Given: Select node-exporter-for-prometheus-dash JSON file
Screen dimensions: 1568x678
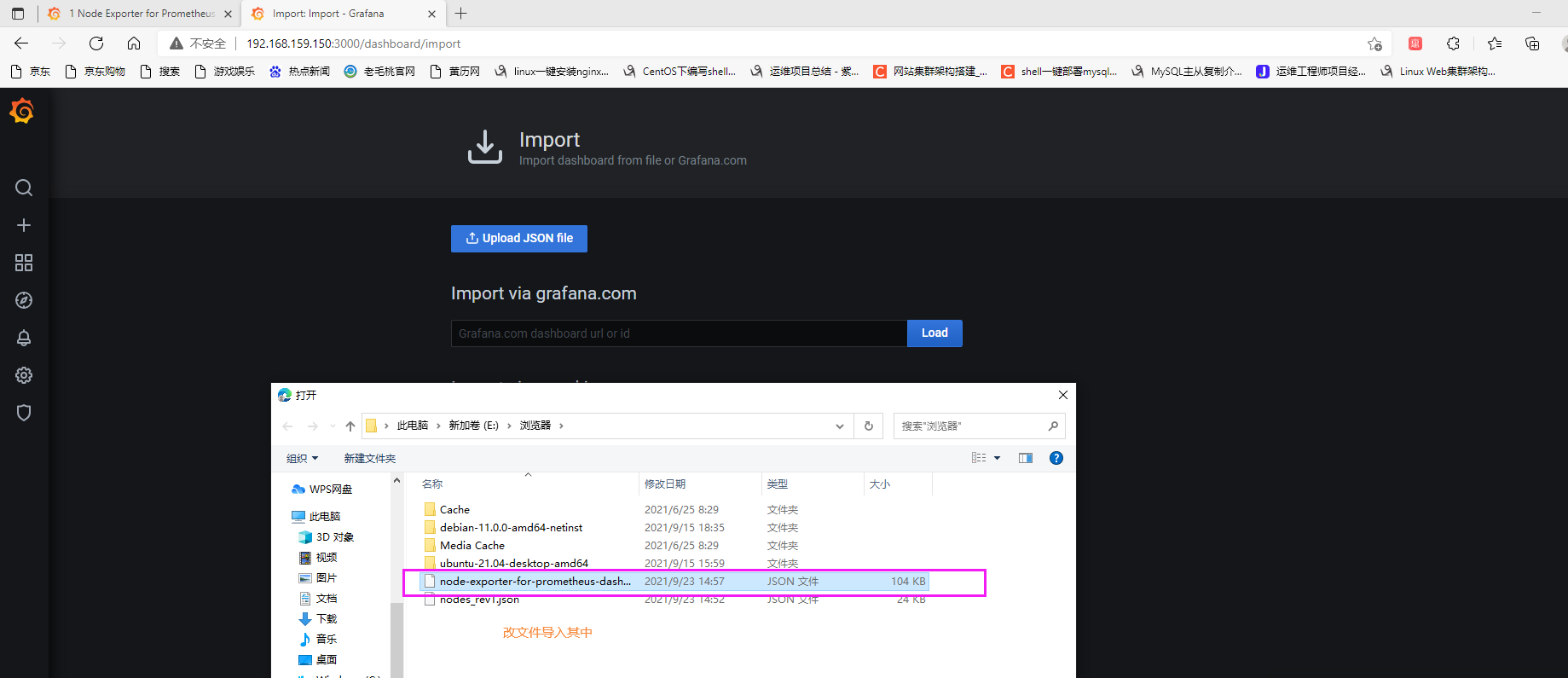Looking at the screenshot, I should pos(675,582).
